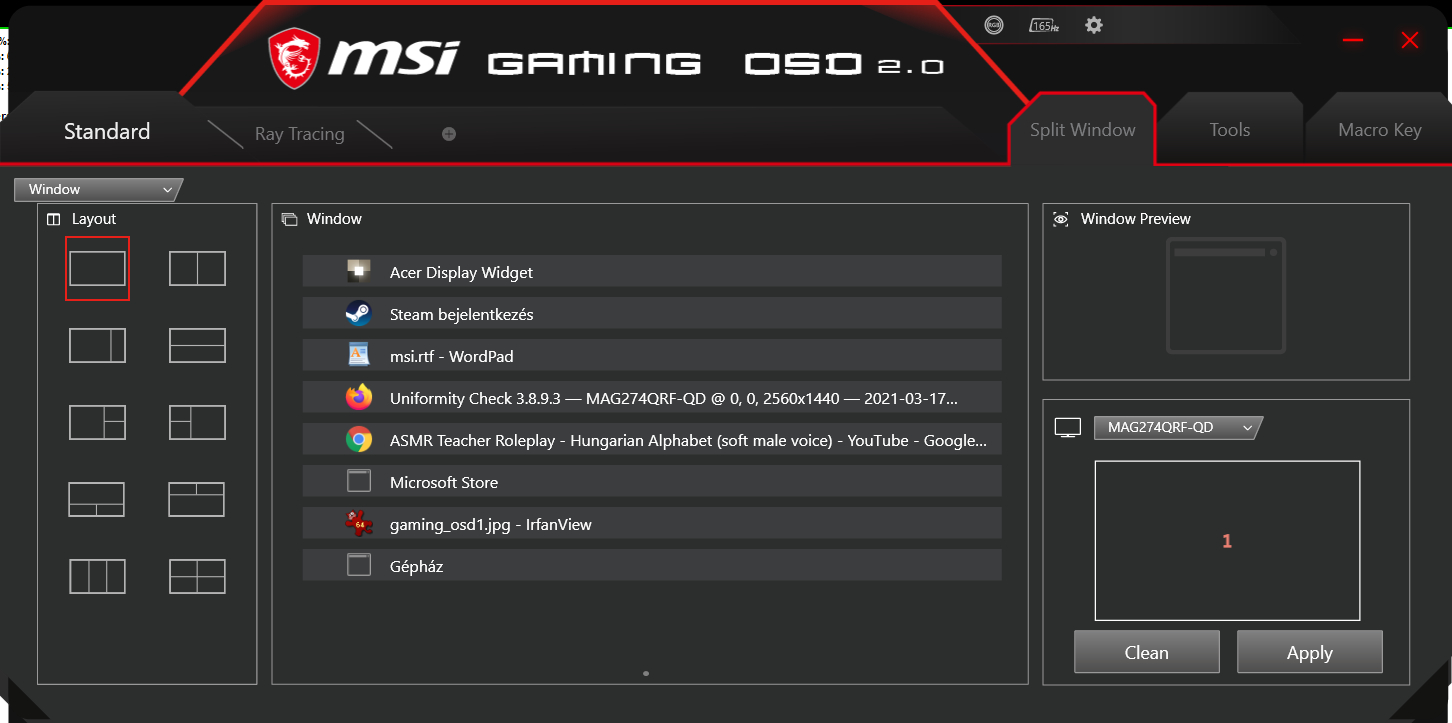1452x723 pixels.
Task: Open the settings gear icon
Action: pyautogui.click(x=1094, y=25)
